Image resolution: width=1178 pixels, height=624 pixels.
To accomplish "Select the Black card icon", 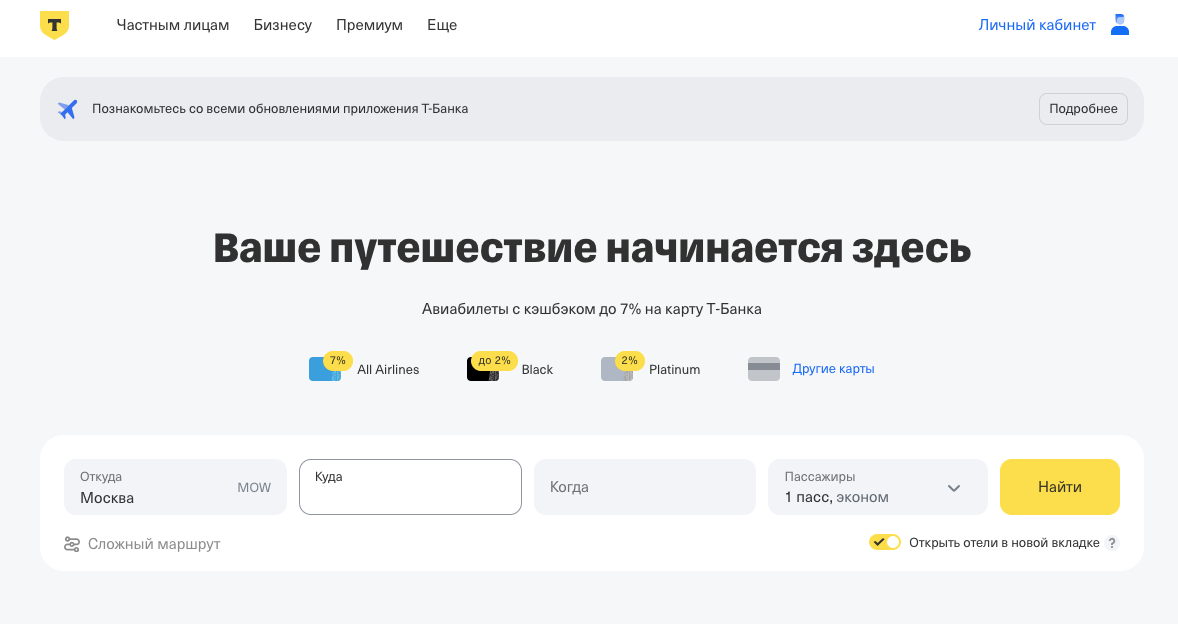I will pos(482,369).
